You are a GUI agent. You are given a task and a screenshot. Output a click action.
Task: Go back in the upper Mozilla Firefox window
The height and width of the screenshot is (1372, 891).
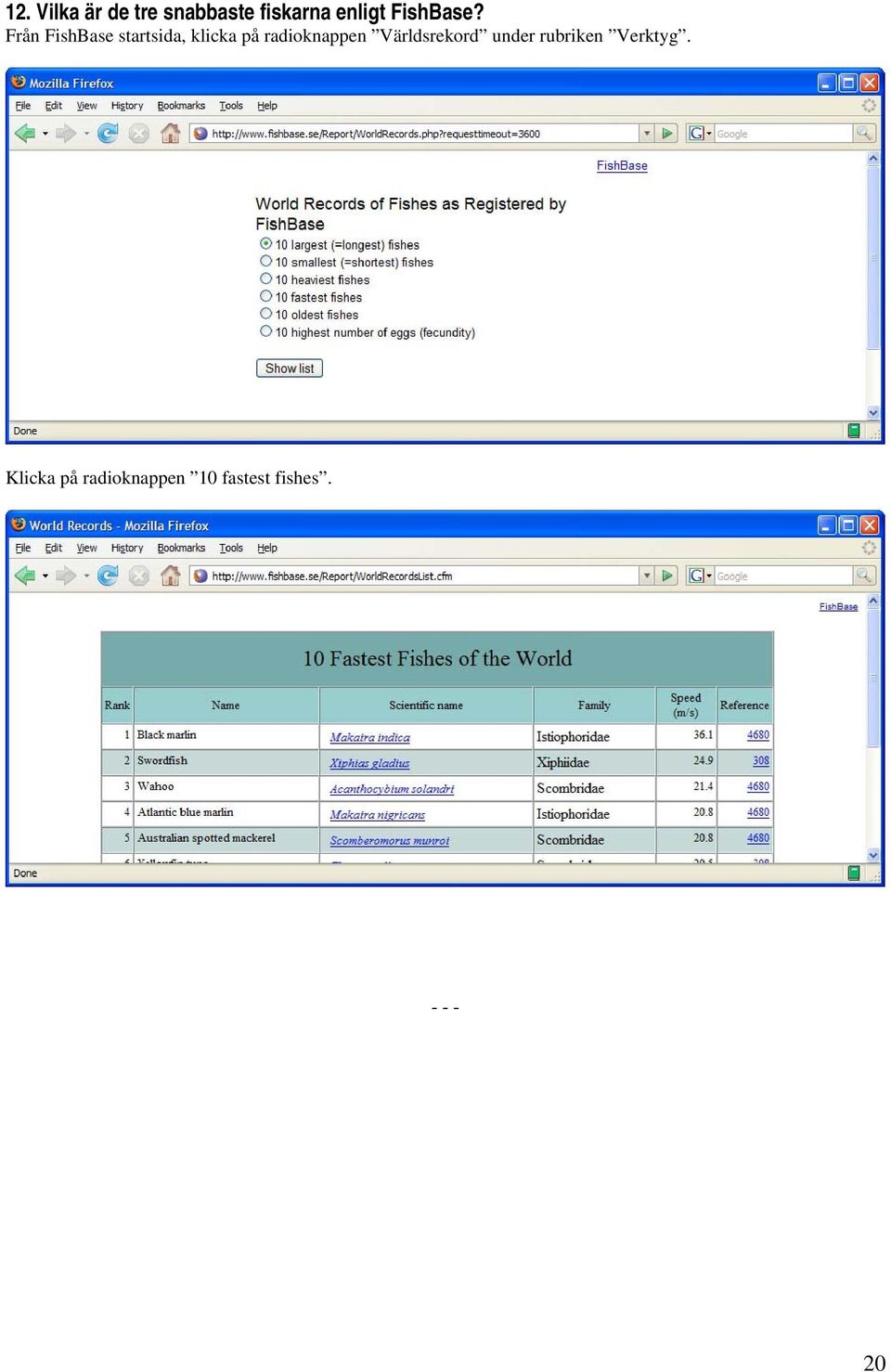point(25,134)
